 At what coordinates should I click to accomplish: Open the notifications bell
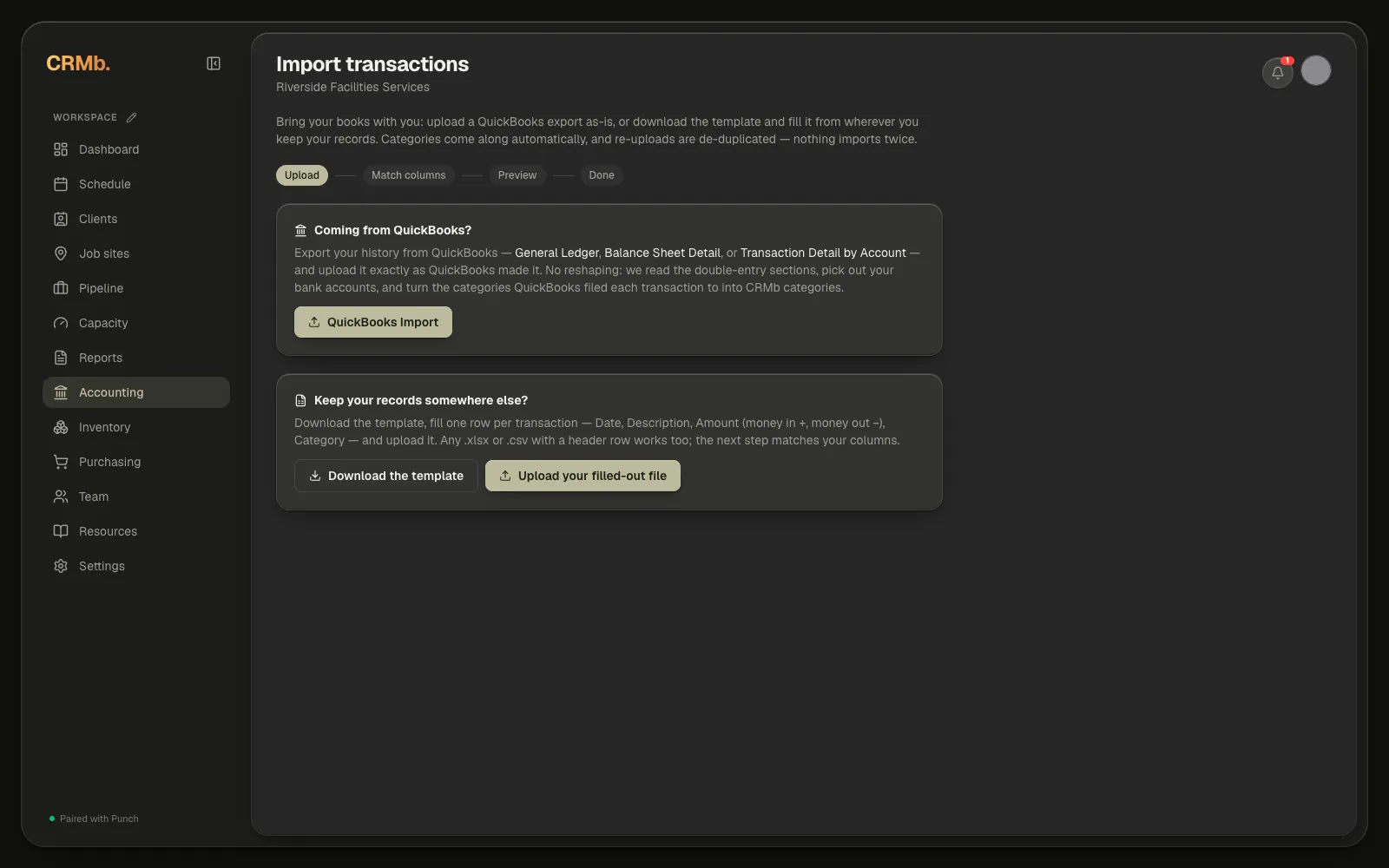pos(1278,72)
